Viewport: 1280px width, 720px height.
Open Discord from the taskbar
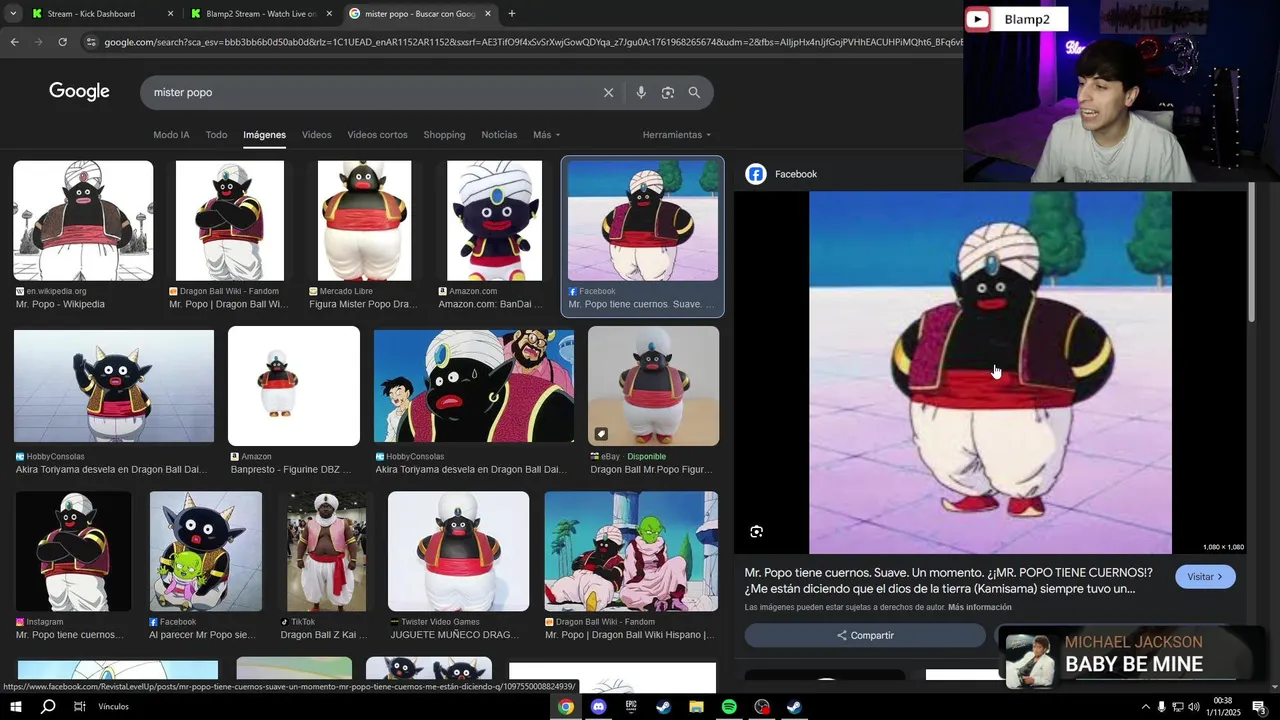[598, 706]
